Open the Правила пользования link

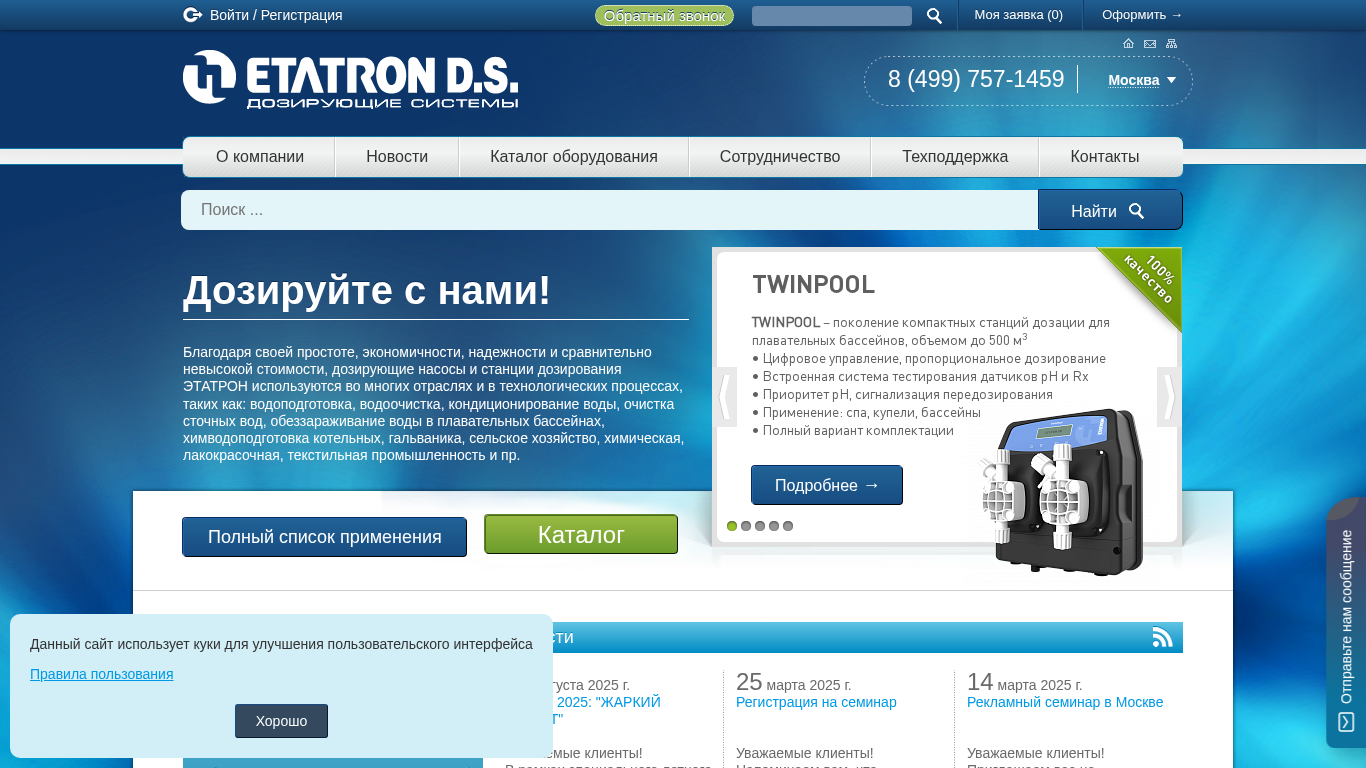[x=101, y=674]
